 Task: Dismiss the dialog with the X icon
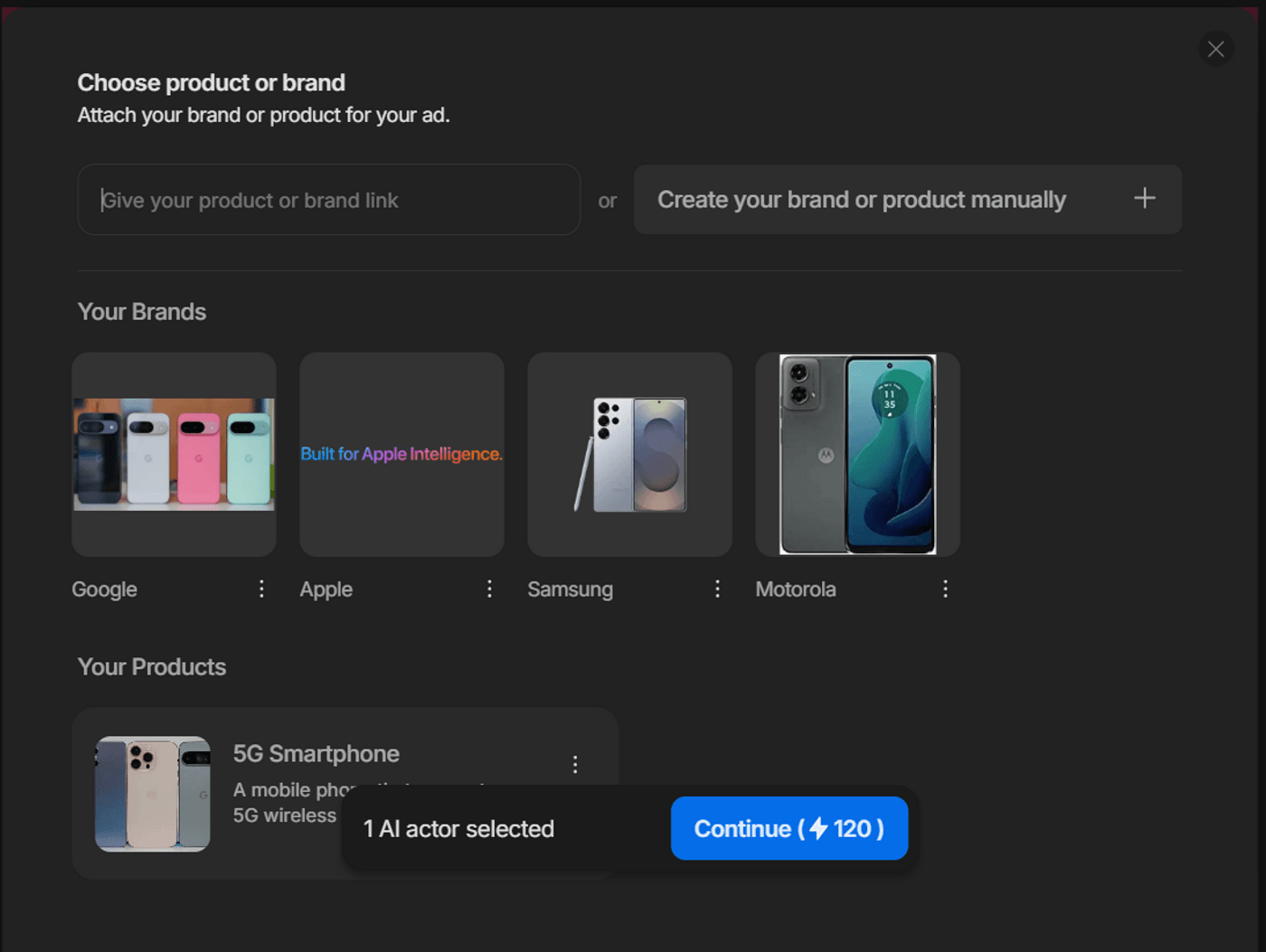coord(1215,49)
